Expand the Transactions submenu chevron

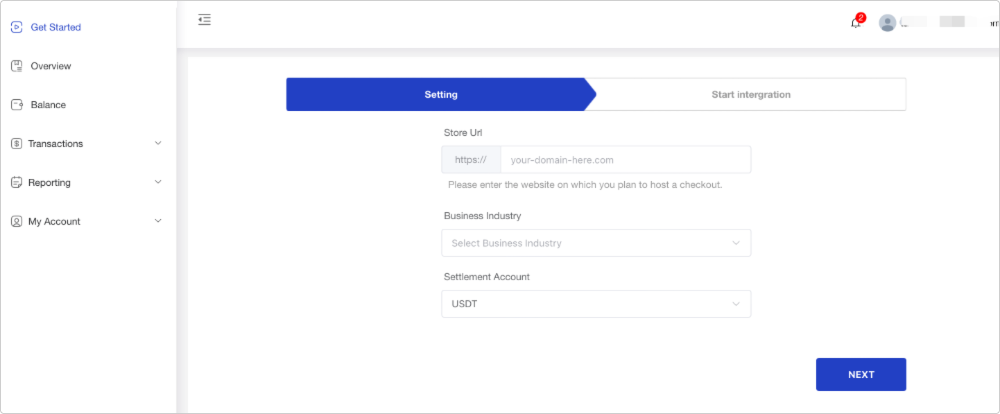[x=158, y=143]
